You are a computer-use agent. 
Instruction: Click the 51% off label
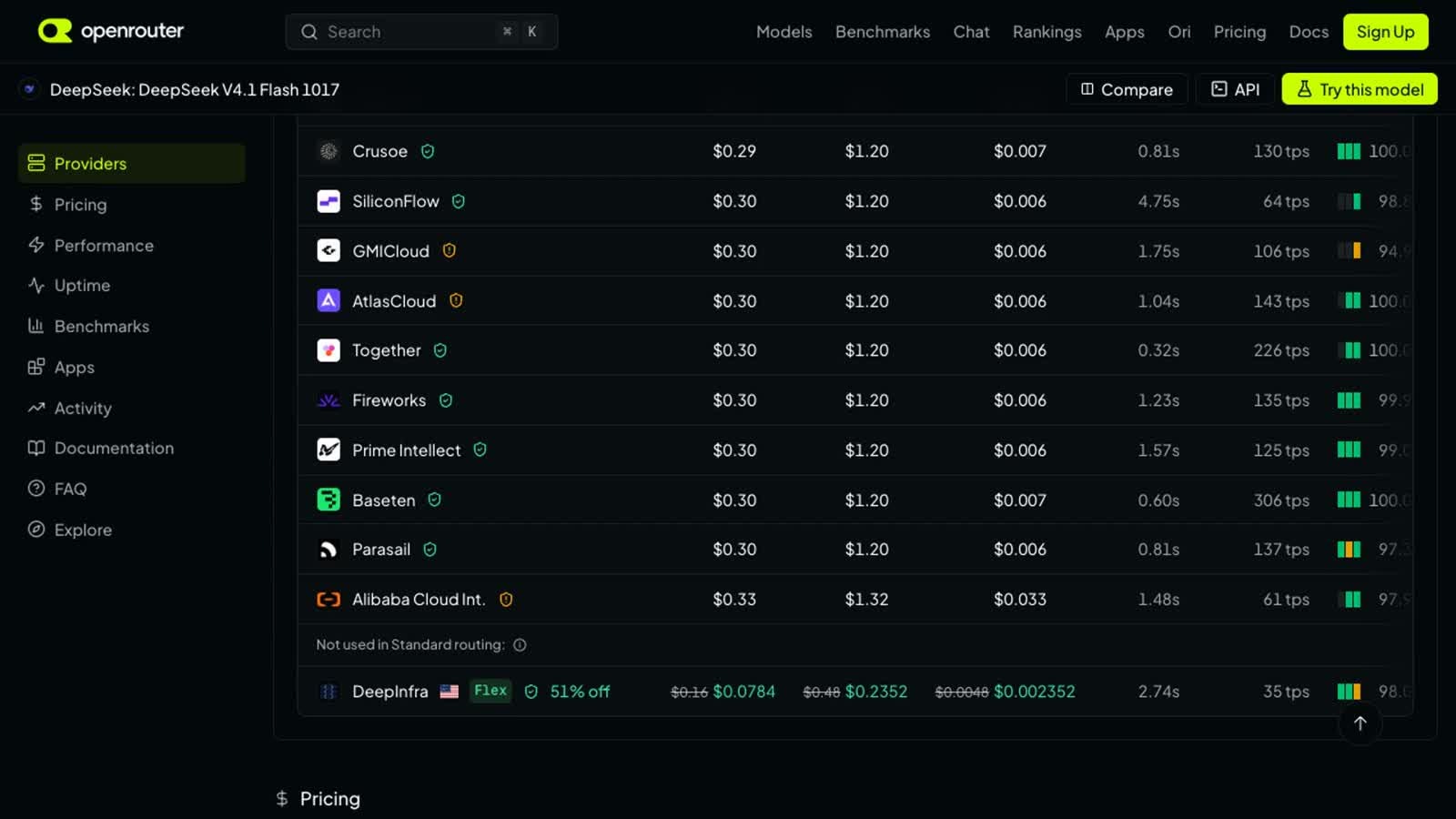coord(580,692)
